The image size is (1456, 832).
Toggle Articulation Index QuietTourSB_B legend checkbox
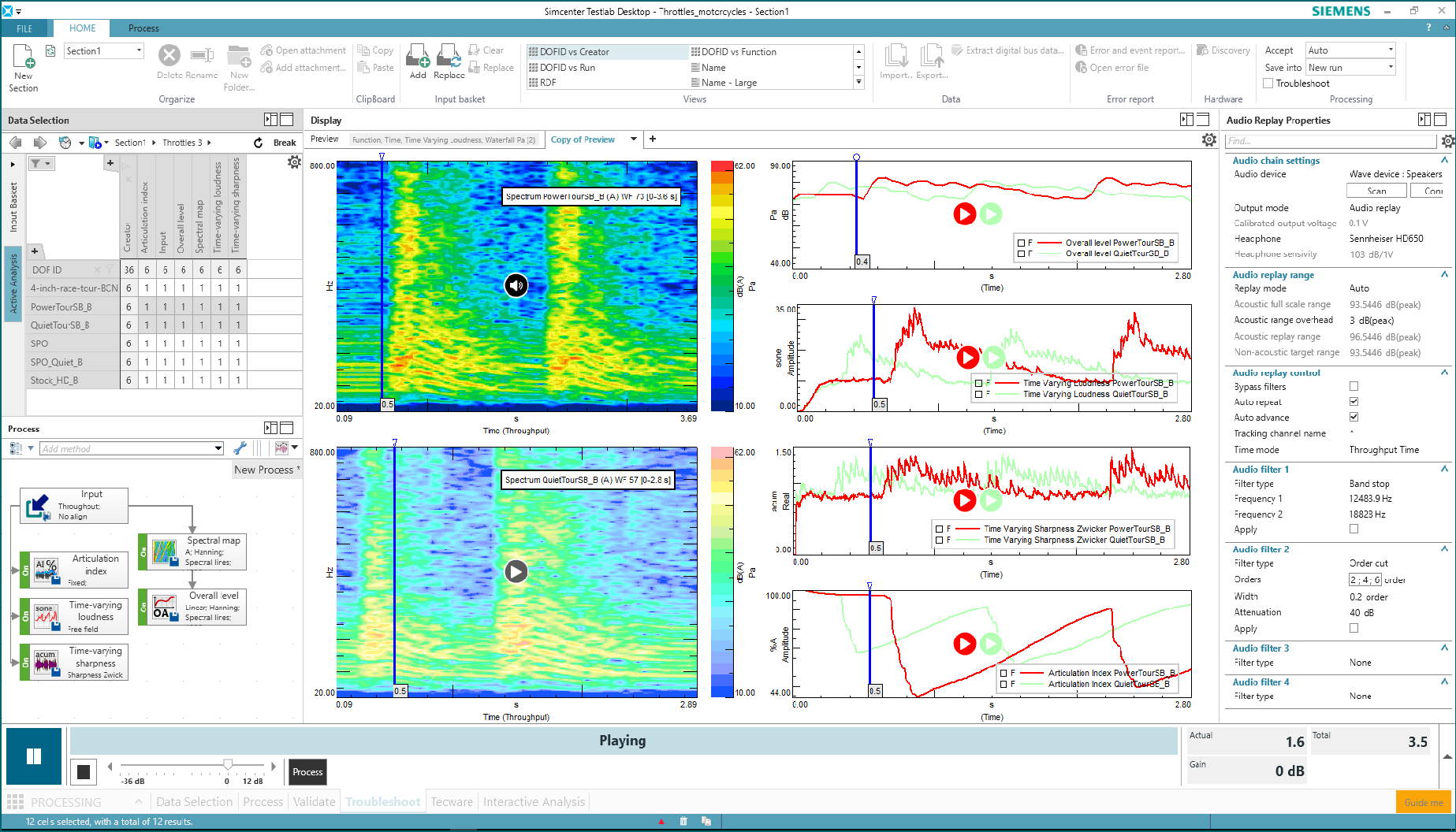(1003, 684)
